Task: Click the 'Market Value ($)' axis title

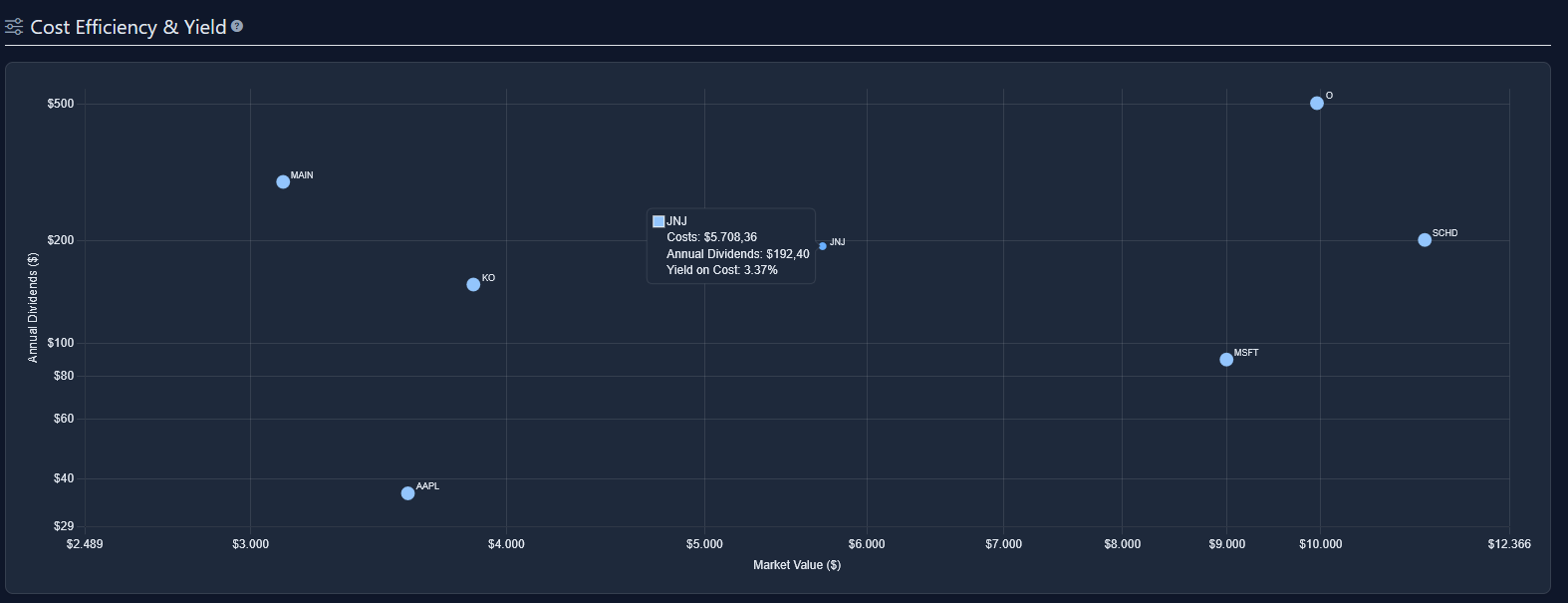Action: click(x=797, y=565)
